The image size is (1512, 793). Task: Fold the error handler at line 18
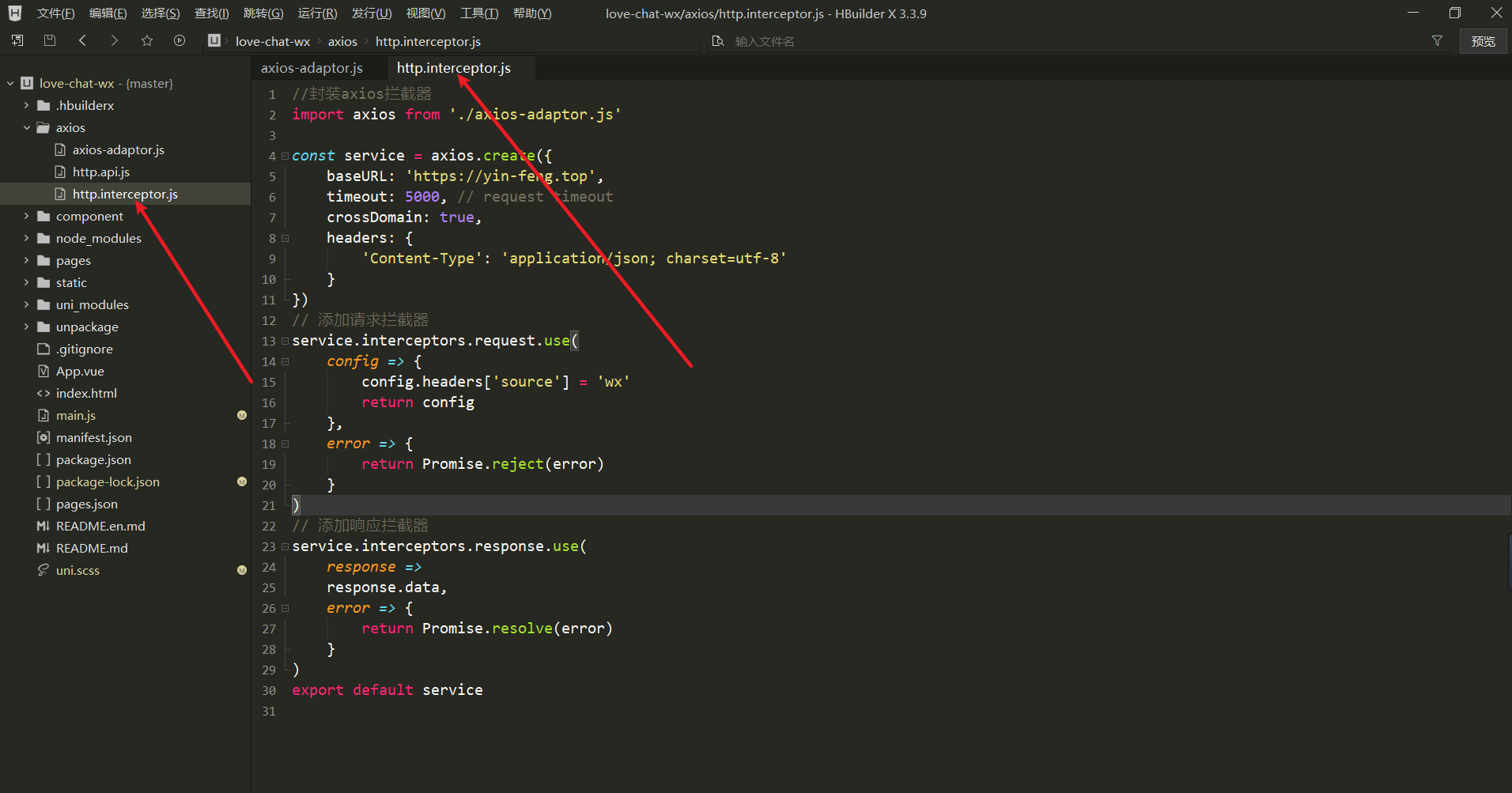click(285, 444)
